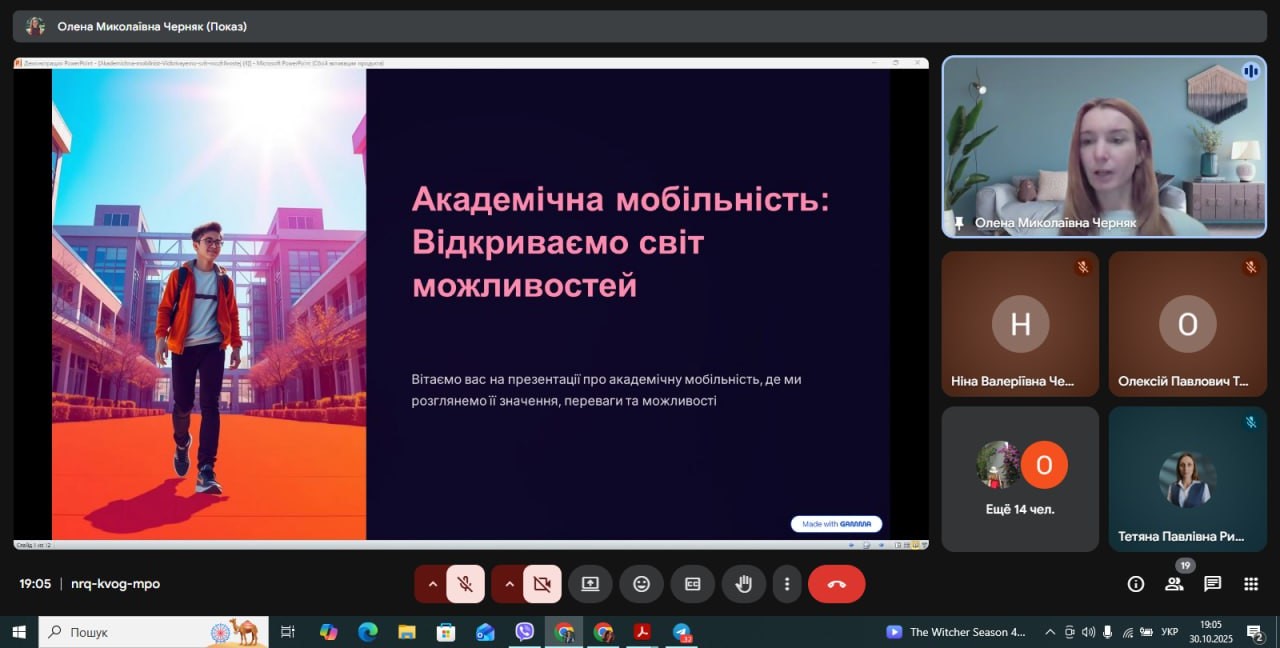Expand the audio settings chevron
The image size is (1280, 648).
click(432, 584)
